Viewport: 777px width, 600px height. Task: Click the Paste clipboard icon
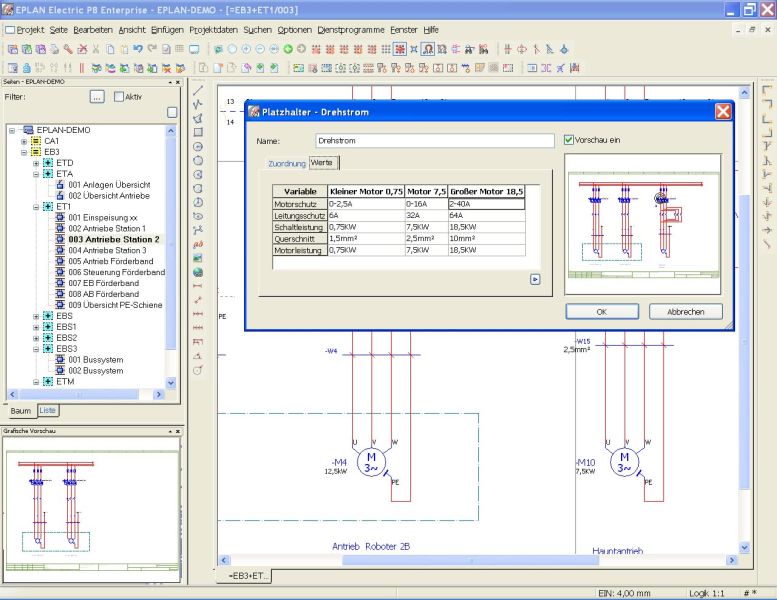click(x=124, y=49)
